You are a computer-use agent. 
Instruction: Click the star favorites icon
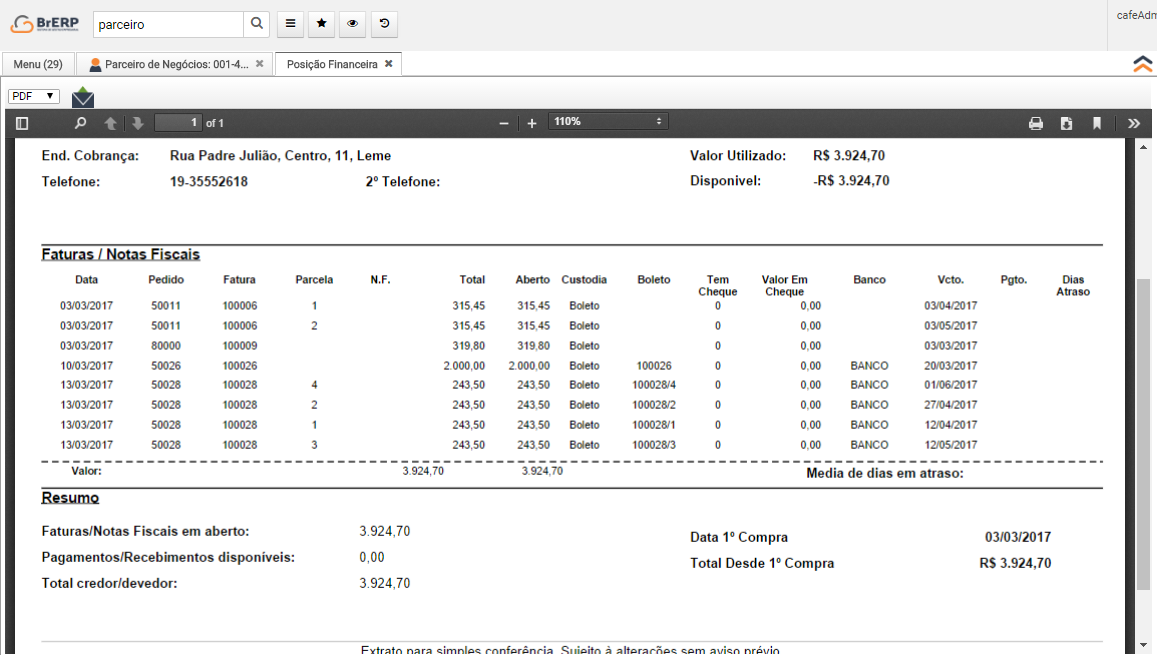pyautogui.click(x=321, y=24)
